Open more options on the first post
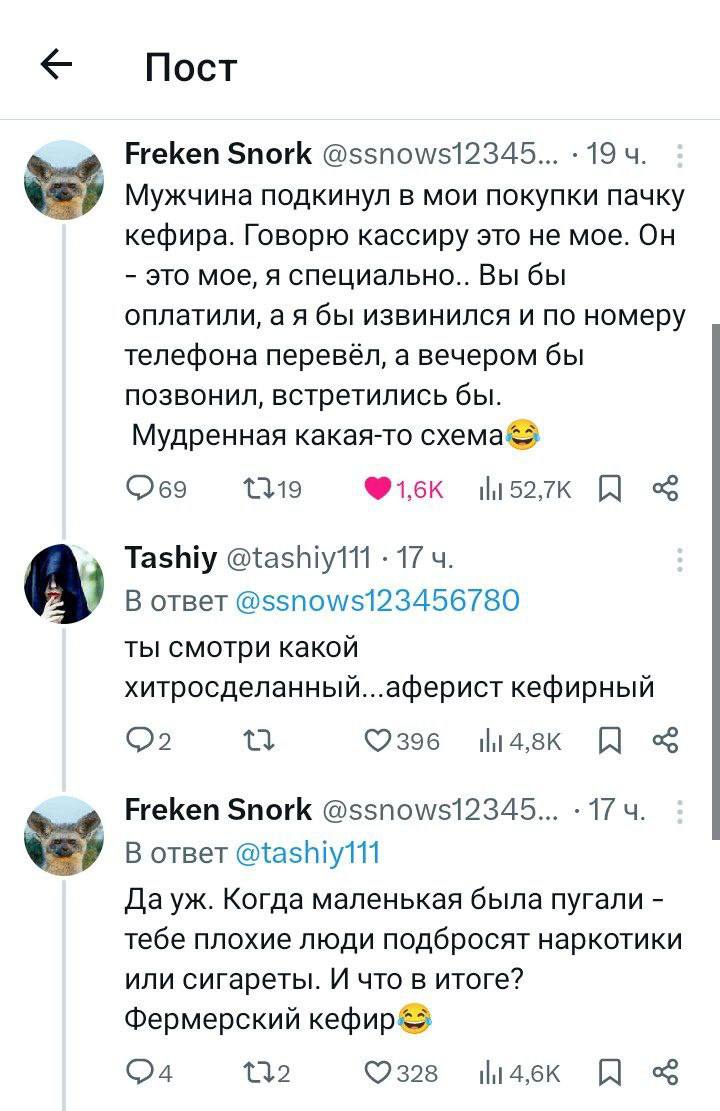720x1111 pixels. (x=680, y=155)
